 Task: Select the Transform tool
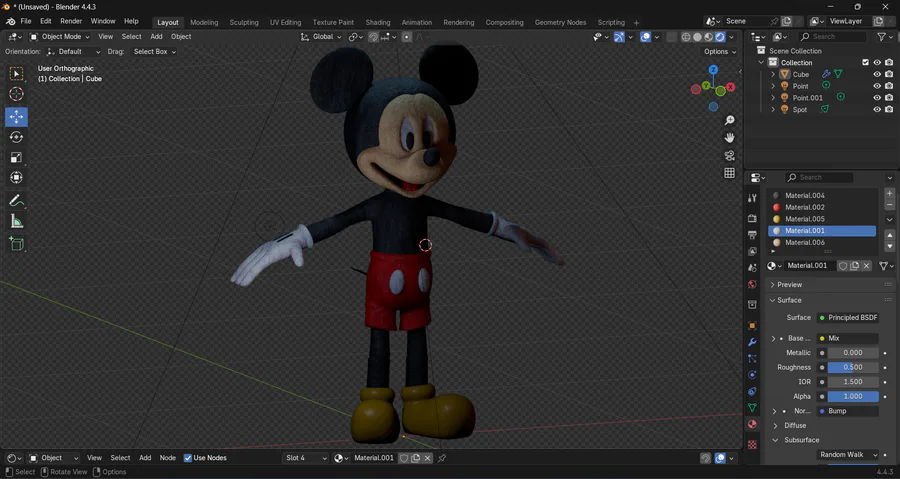click(16, 177)
